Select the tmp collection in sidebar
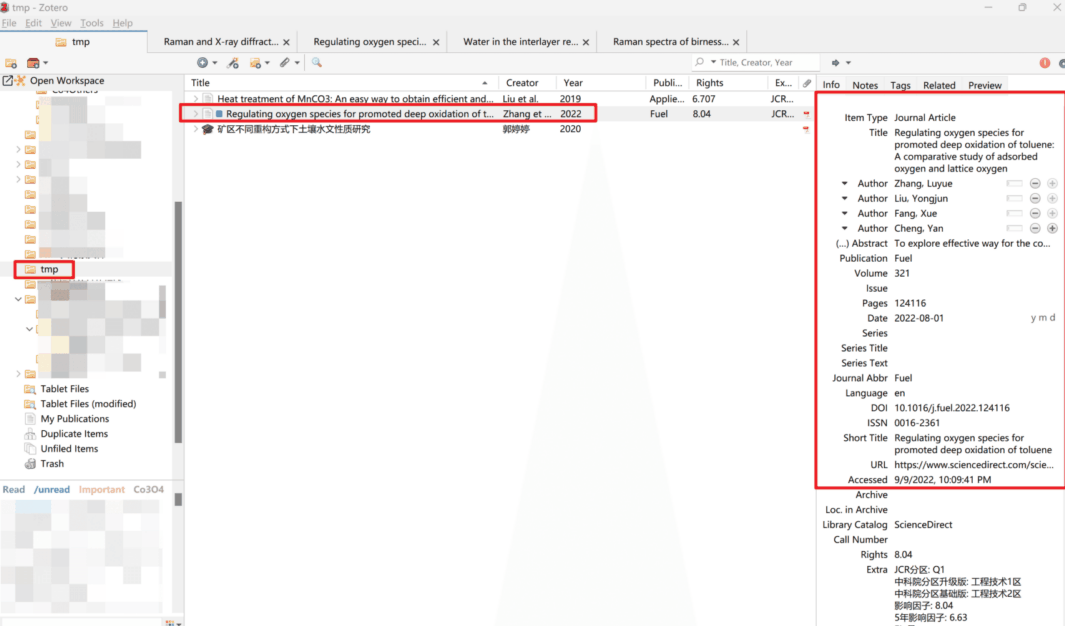Screen dimensions: 1065x626 [49, 269]
